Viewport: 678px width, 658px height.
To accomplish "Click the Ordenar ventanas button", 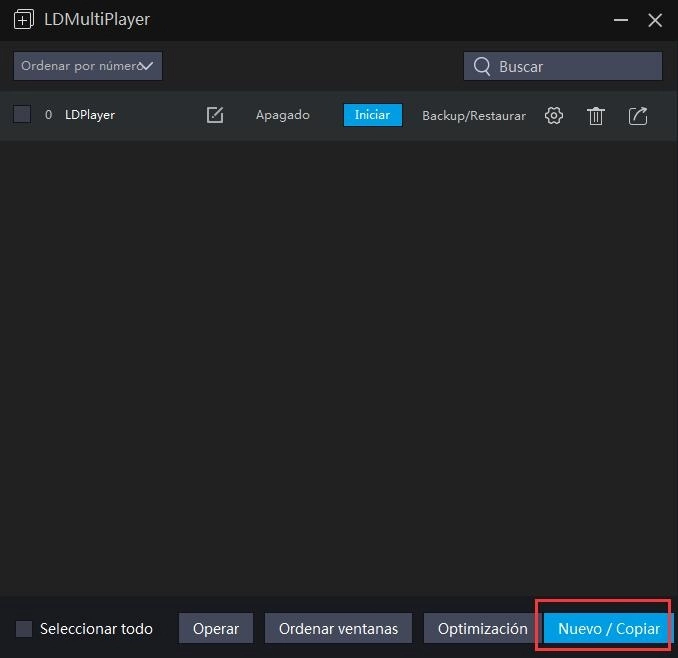I will click(338, 628).
